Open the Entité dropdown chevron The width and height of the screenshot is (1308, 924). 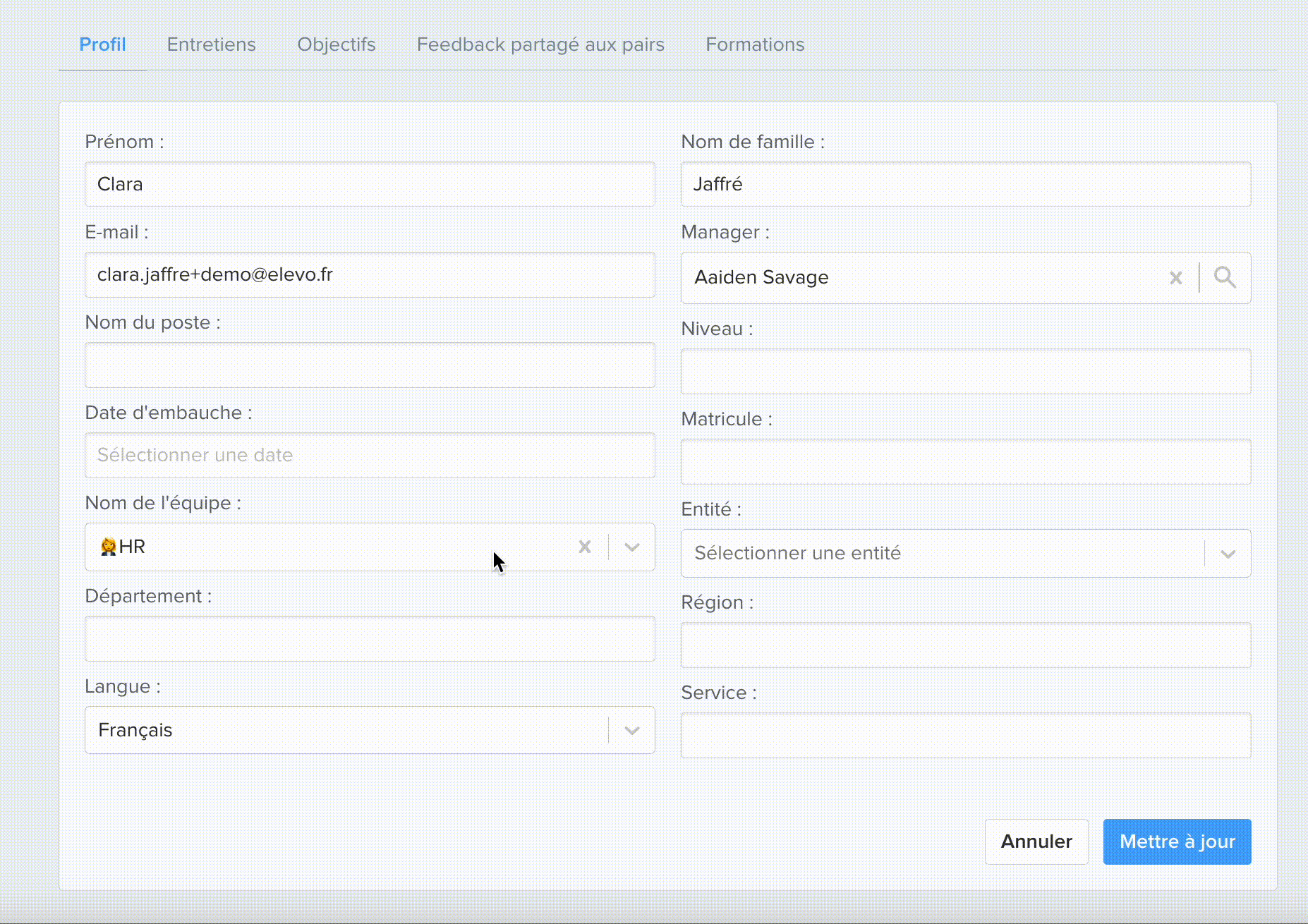click(1228, 554)
